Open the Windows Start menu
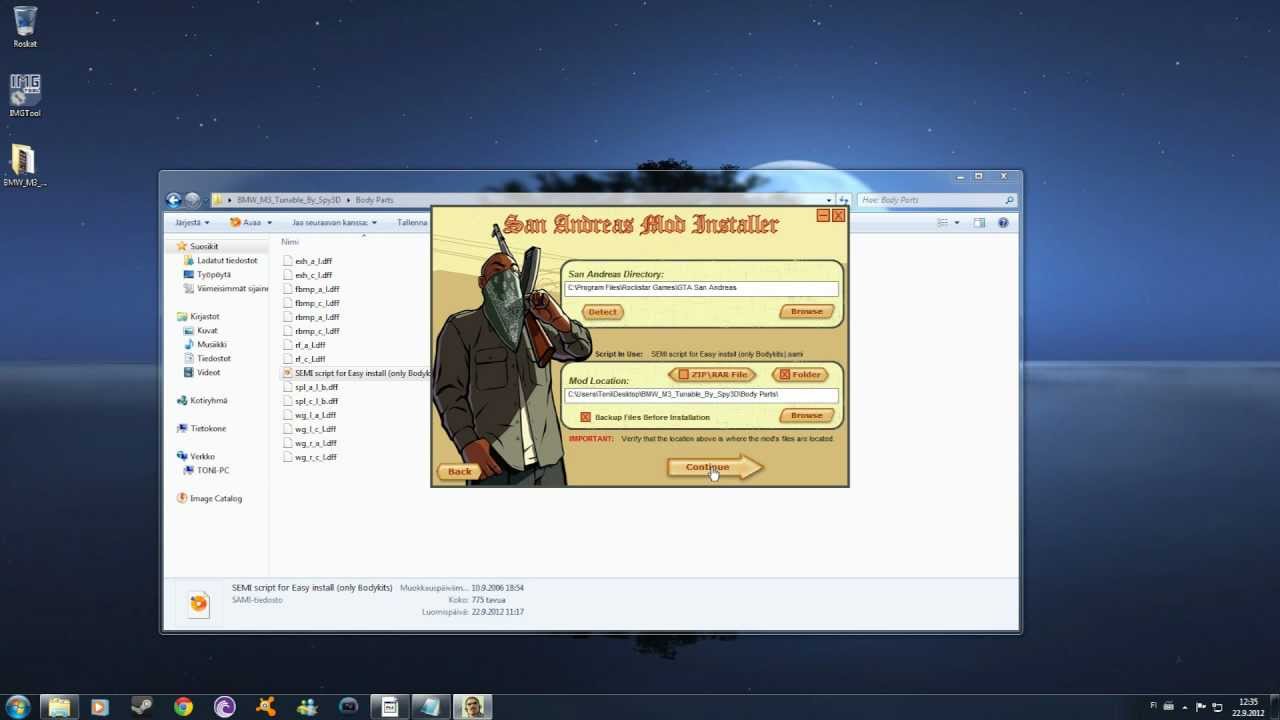This screenshot has width=1280, height=720. pyautogui.click(x=17, y=707)
